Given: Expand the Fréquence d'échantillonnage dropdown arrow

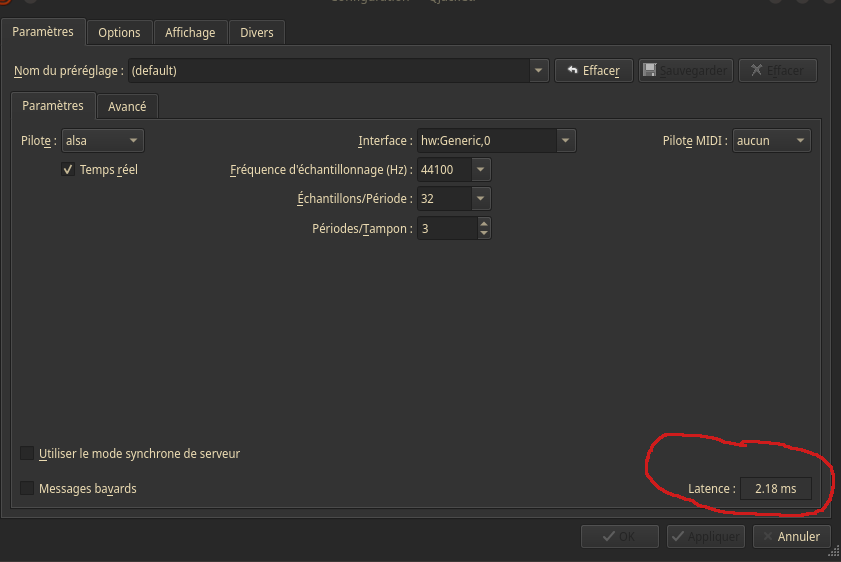Looking at the screenshot, I should [x=481, y=169].
